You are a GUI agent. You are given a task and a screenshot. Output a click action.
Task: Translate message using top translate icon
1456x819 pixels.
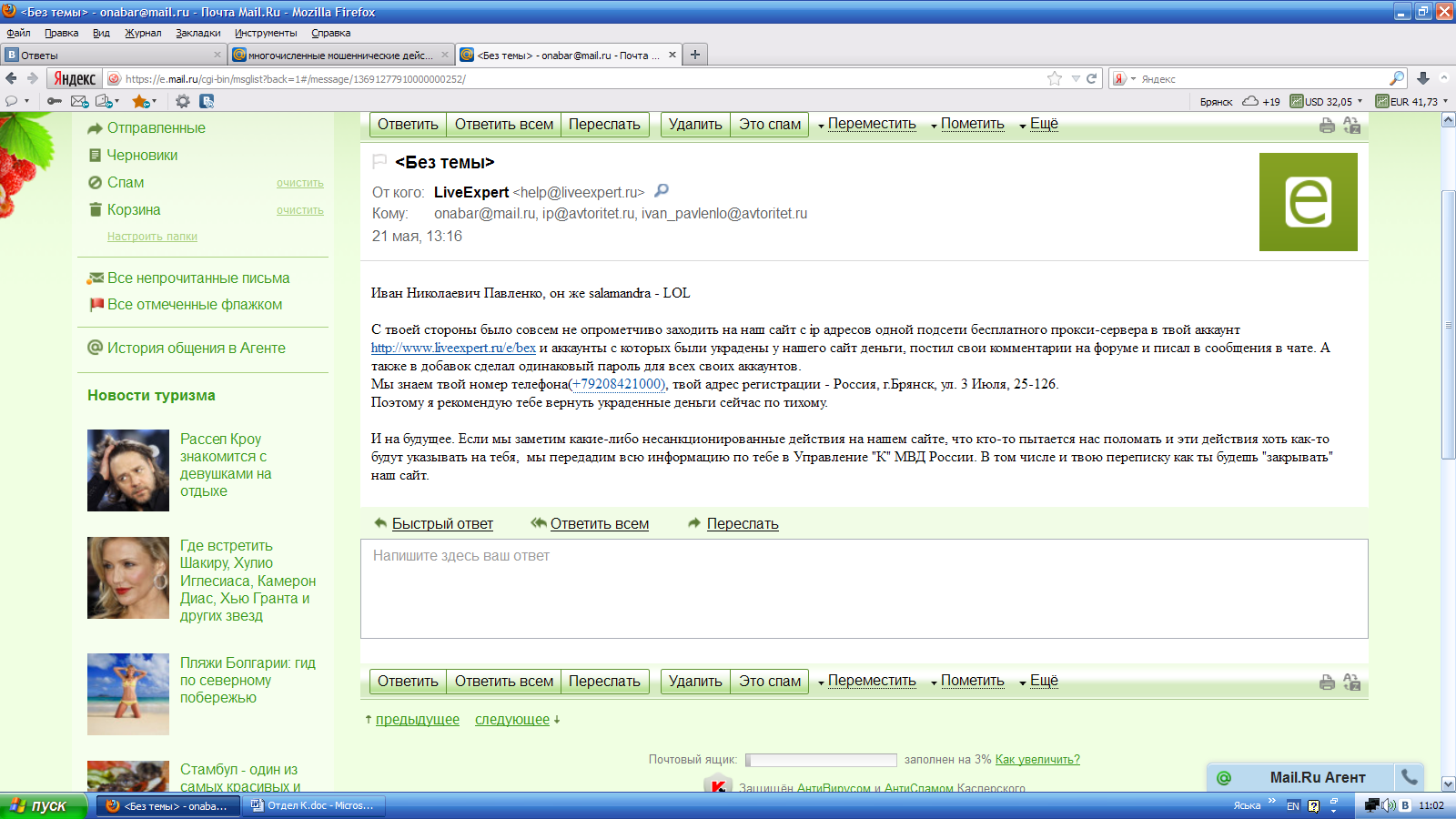tap(1351, 126)
